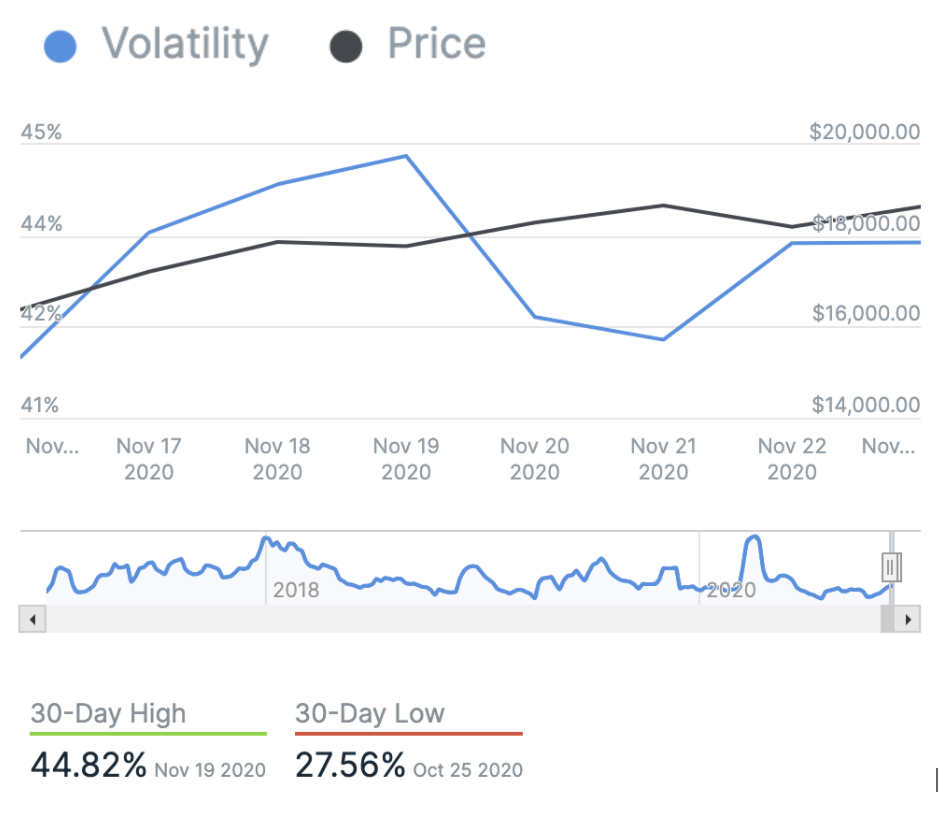Click the Price legend label
Viewport: 938px width, 818px height.
tap(436, 44)
